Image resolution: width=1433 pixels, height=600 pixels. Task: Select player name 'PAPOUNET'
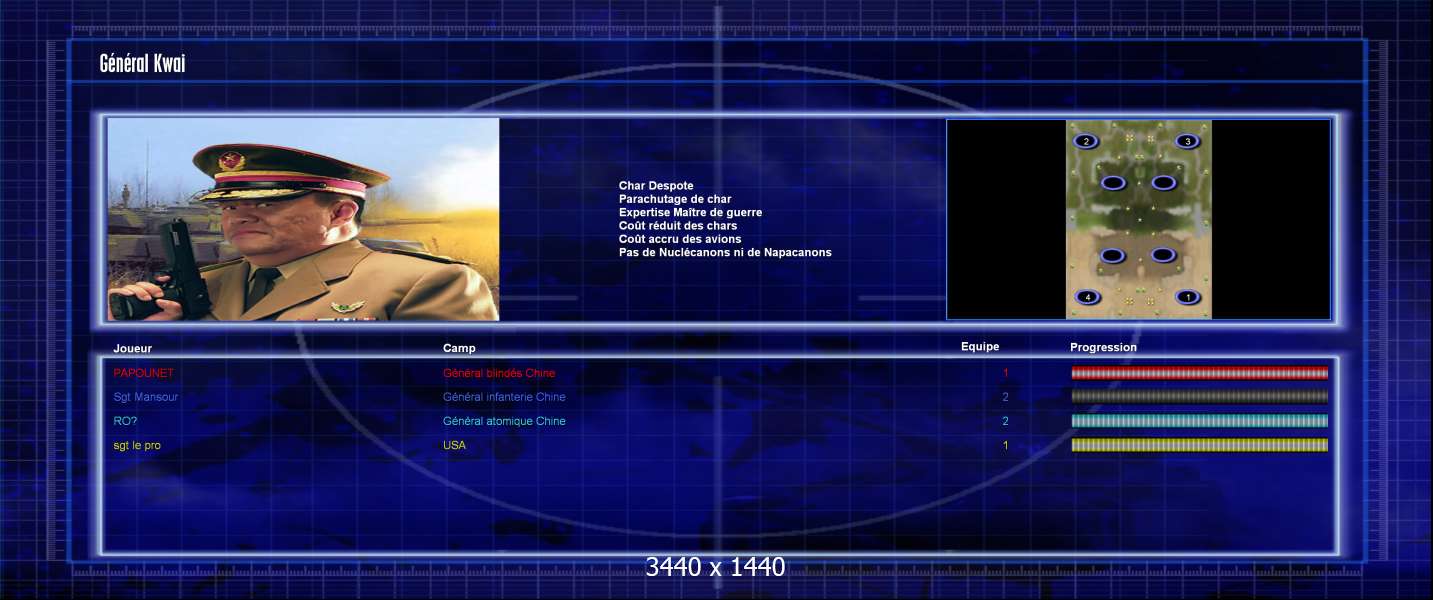(x=143, y=373)
